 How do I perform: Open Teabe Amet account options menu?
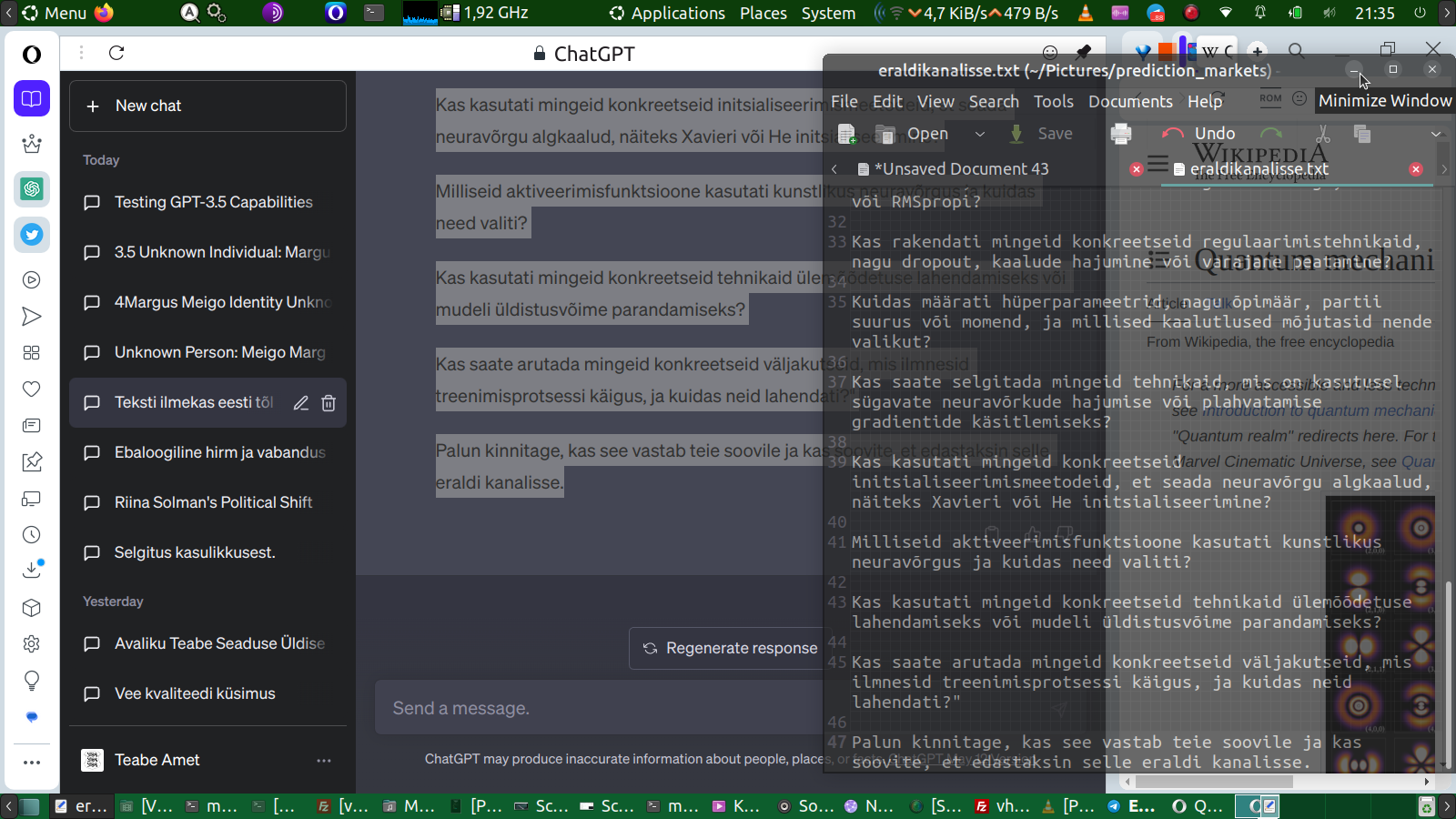[324, 761]
